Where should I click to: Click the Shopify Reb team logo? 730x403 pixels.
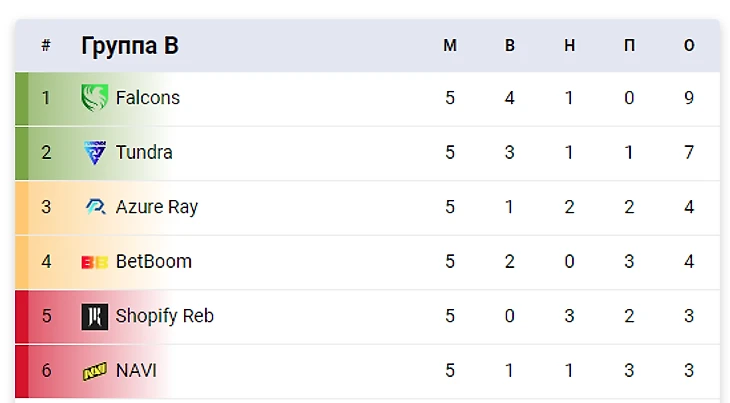(94, 316)
